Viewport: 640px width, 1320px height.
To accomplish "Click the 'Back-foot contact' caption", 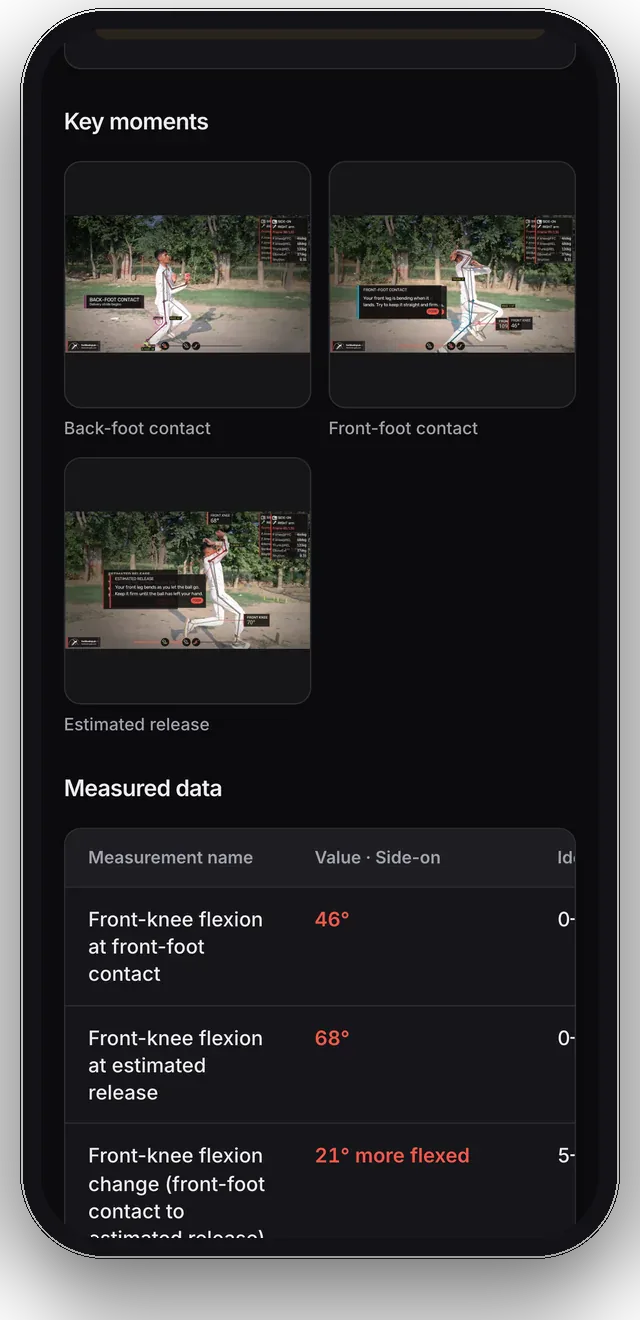I will coord(137,428).
